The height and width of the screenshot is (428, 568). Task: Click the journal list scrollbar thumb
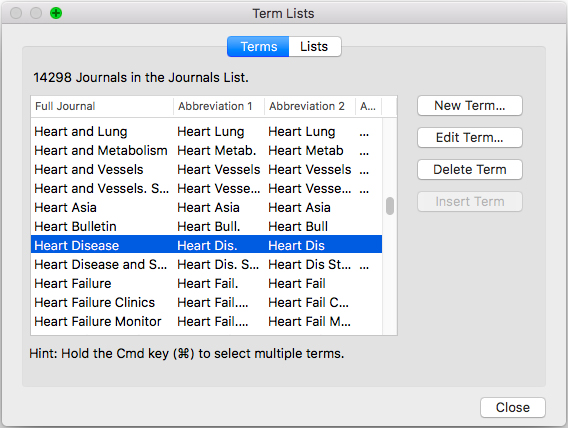pyautogui.click(x=390, y=206)
